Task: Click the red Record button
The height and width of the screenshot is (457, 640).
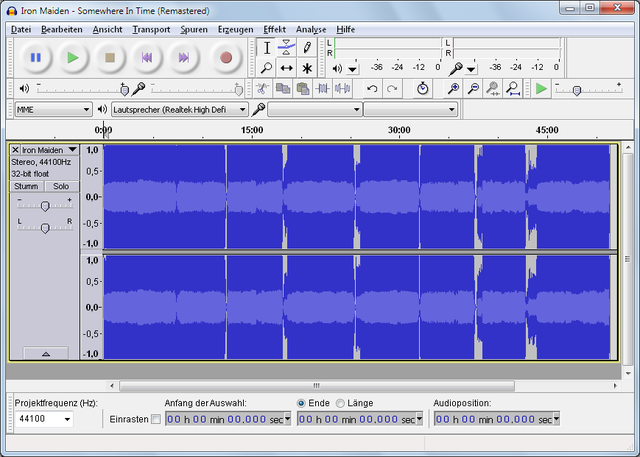Action: tap(226, 58)
